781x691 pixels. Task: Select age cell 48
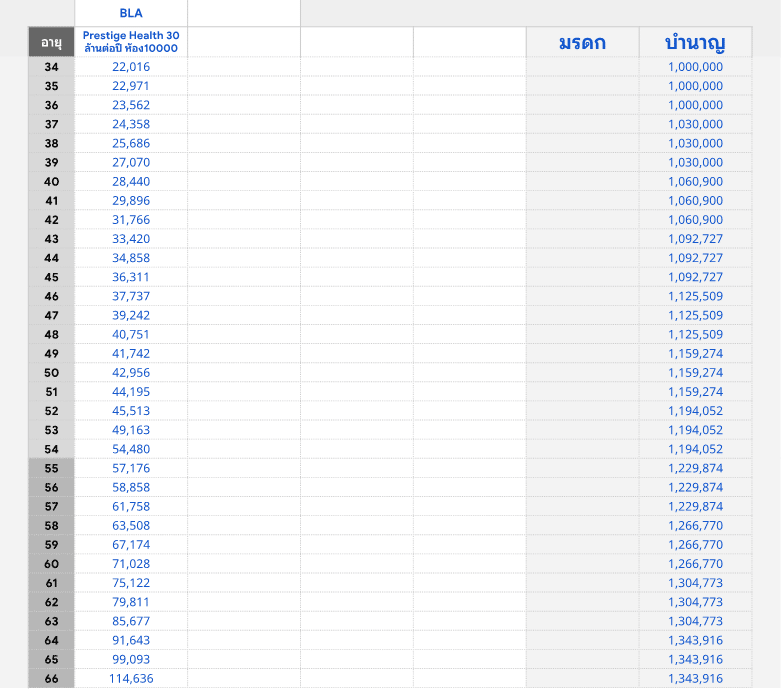tap(51, 334)
